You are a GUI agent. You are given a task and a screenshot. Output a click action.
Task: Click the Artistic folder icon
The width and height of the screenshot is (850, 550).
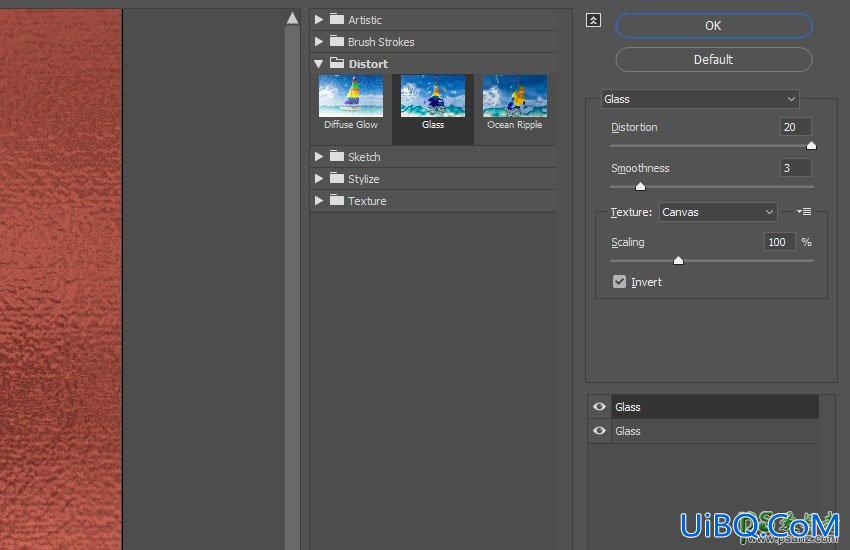coord(337,19)
